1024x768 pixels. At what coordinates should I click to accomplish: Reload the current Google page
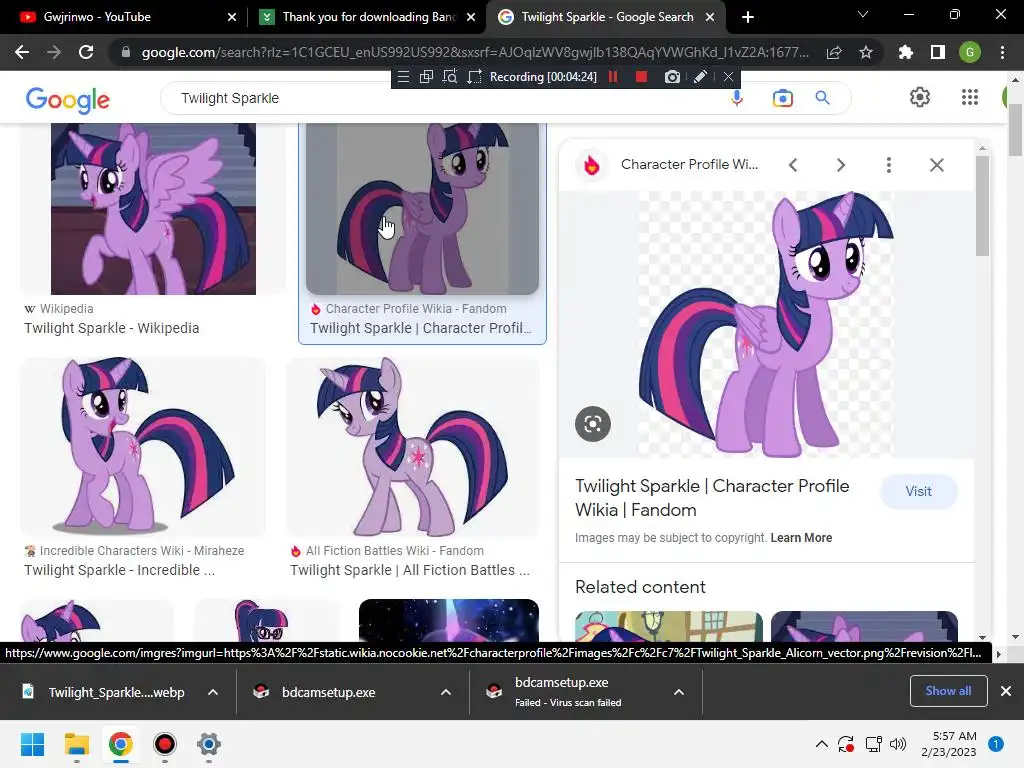click(x=86, y=52)
